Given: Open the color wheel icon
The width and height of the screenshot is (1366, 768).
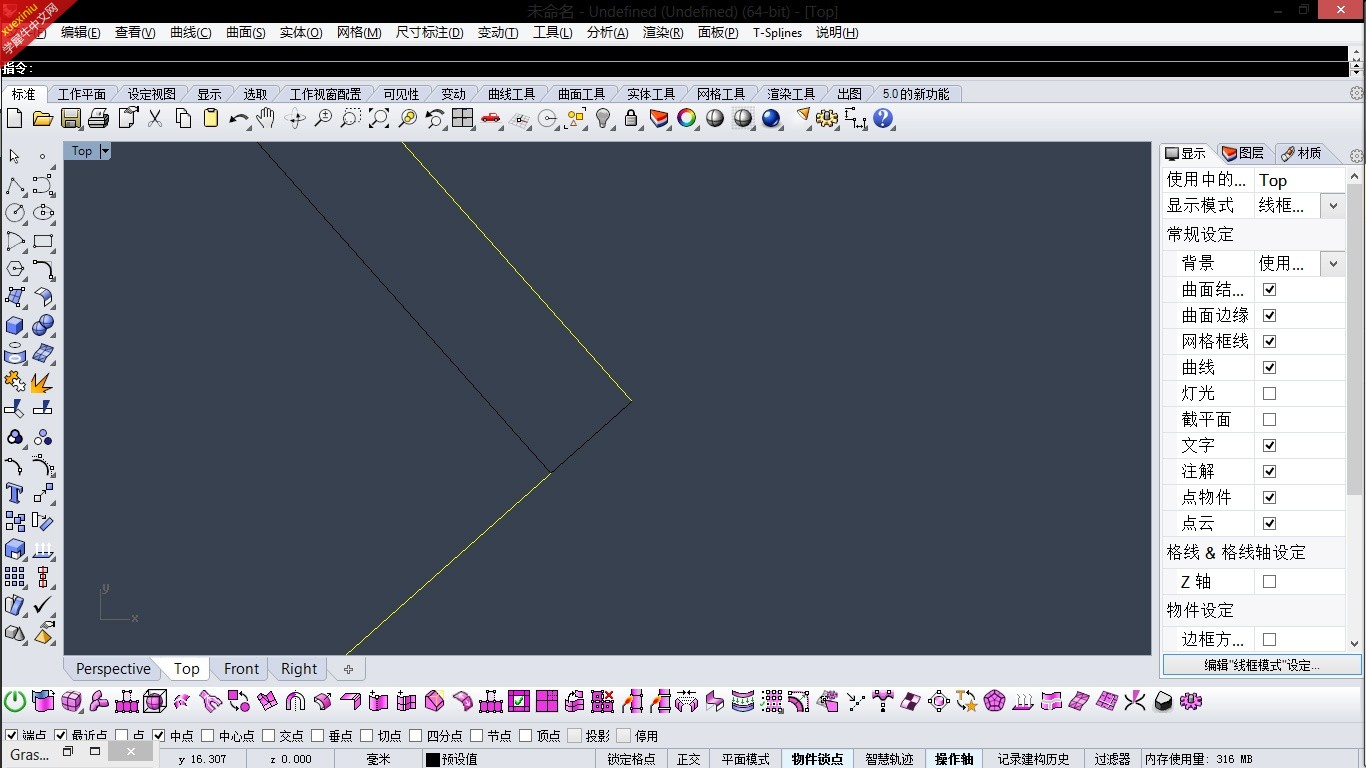Looking at the screenshot, I should pos(686,118).
